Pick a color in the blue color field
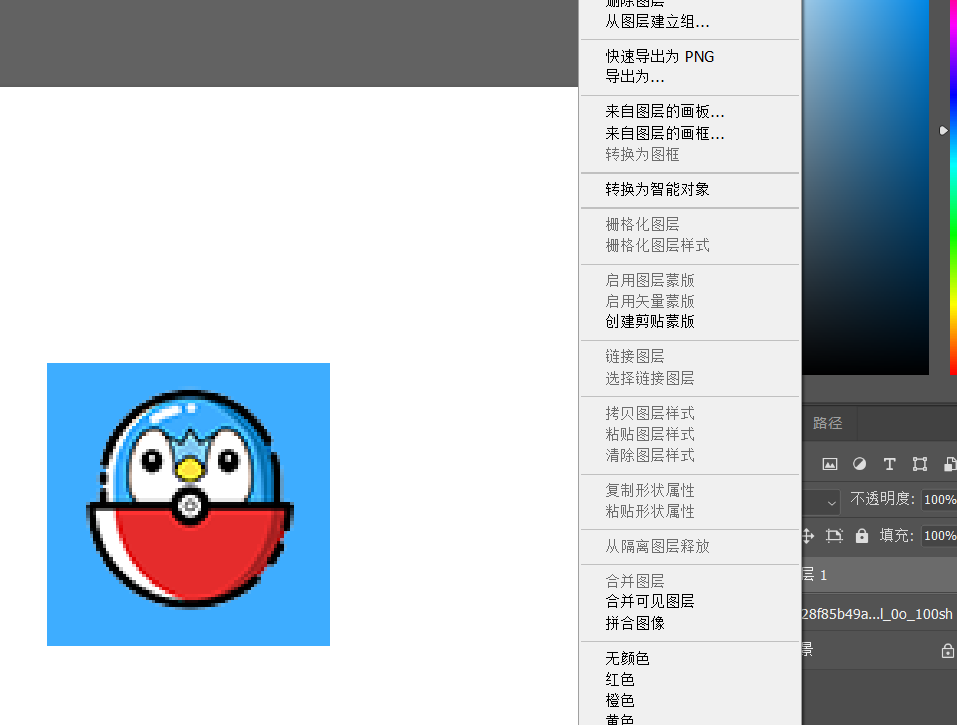The width and height of the screenshot is (957, 725). point(865,187)
